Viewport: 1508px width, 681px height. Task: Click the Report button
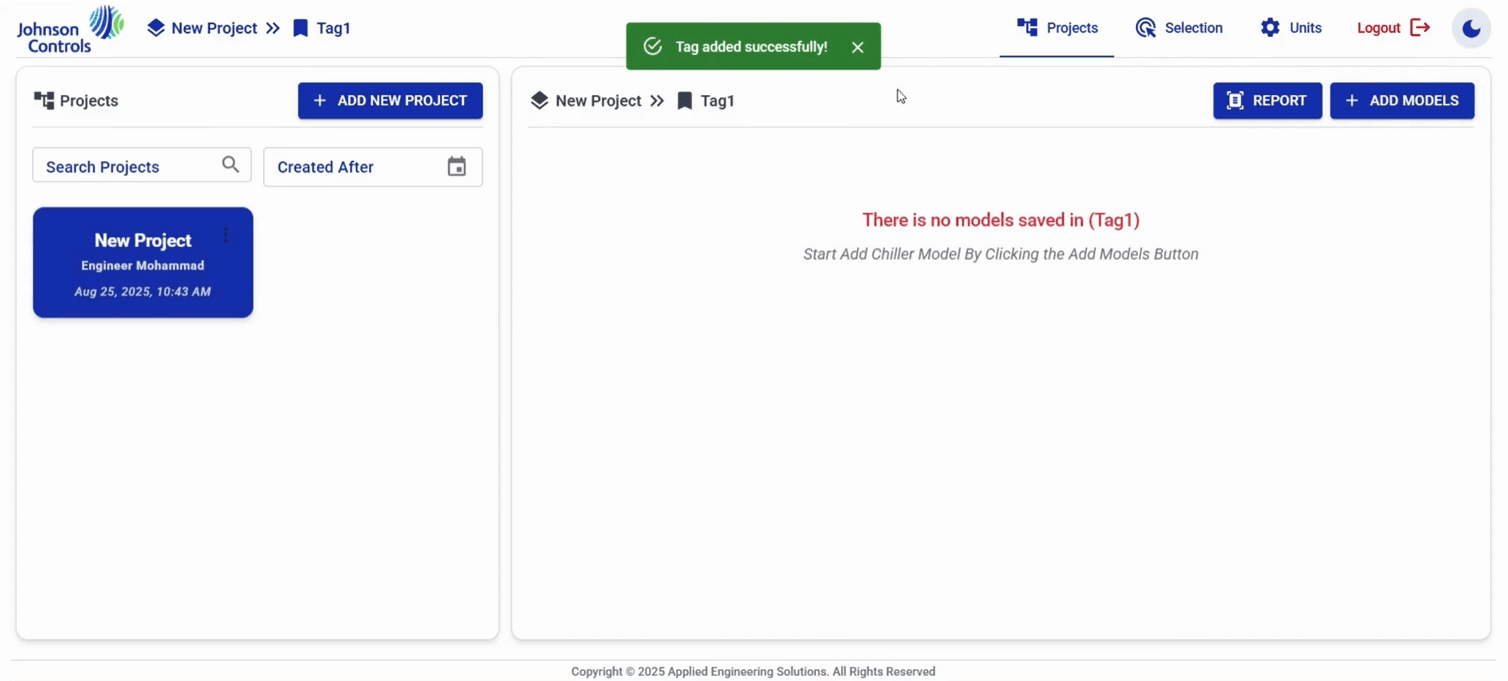coord(1267,101)
